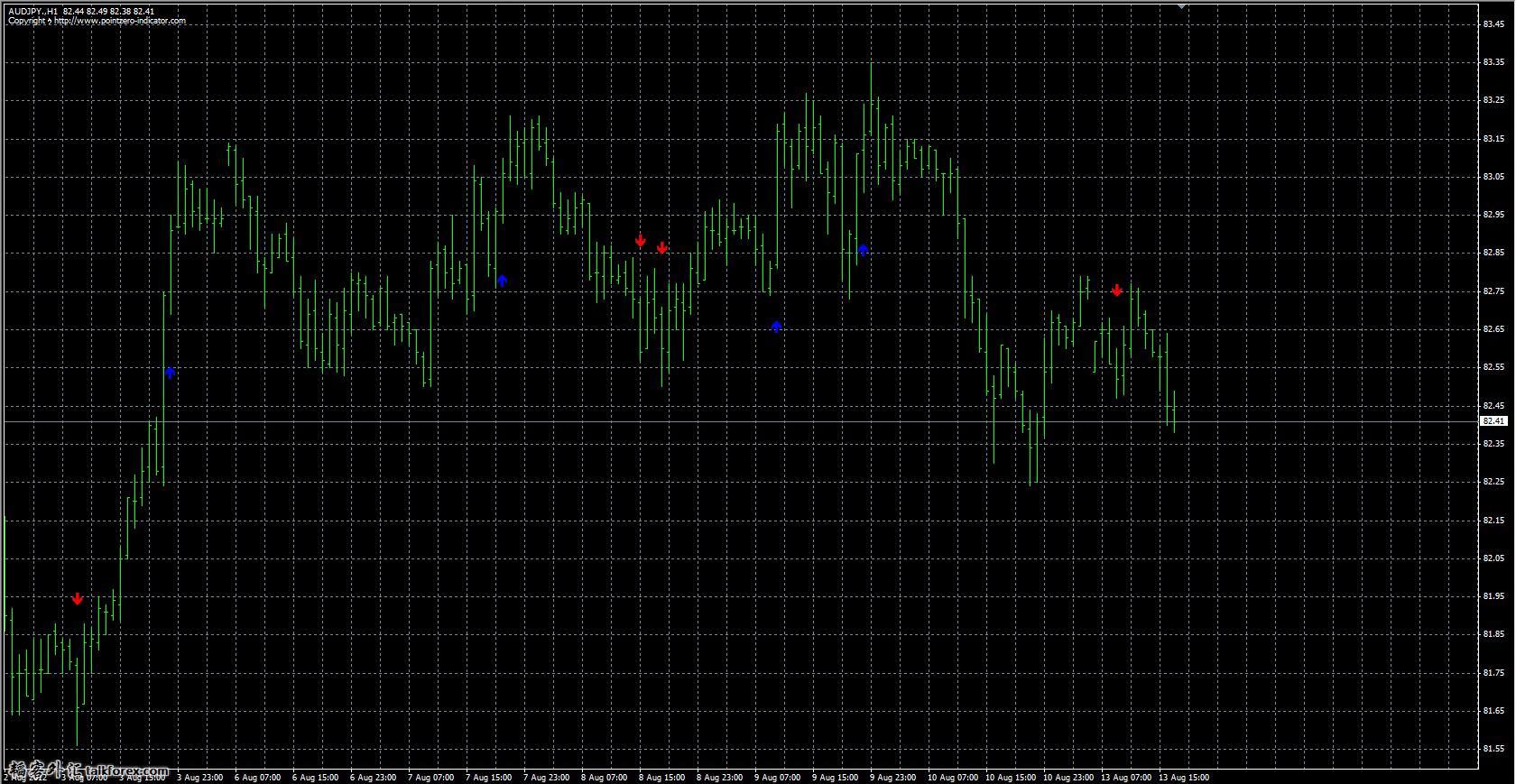The width and height of the screenshot is (1516, 784).
Task: Click price scale label 82.85
Action: (1493, 253)
